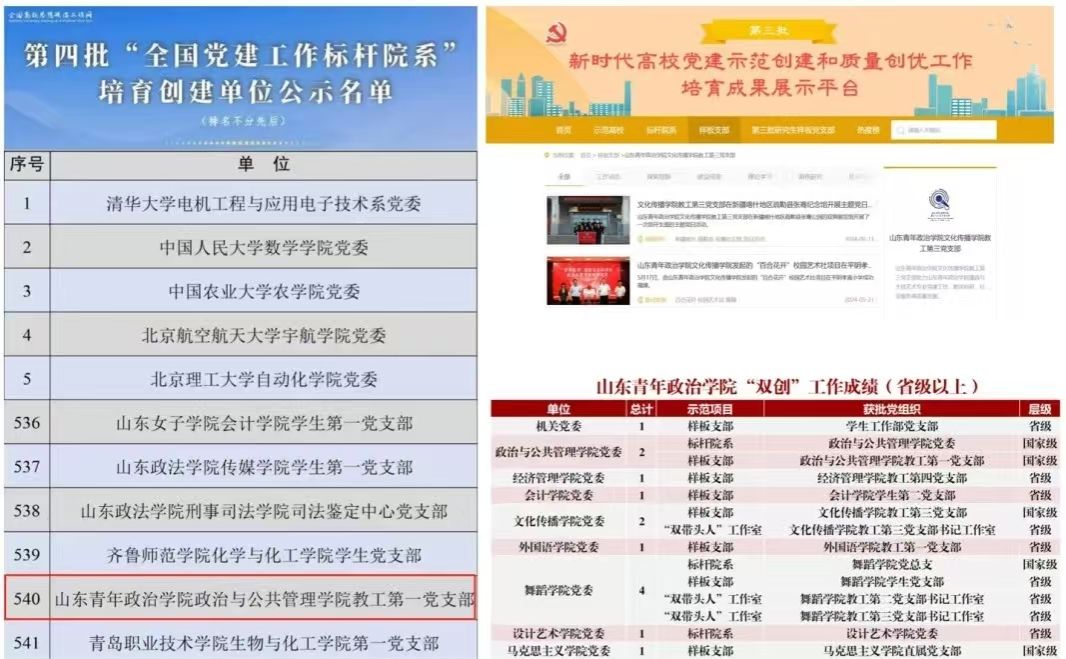Click the 外国语学院党委 unit cell
The width and height of the screenshot is (1066, 659).
click(x=559, y=547)
